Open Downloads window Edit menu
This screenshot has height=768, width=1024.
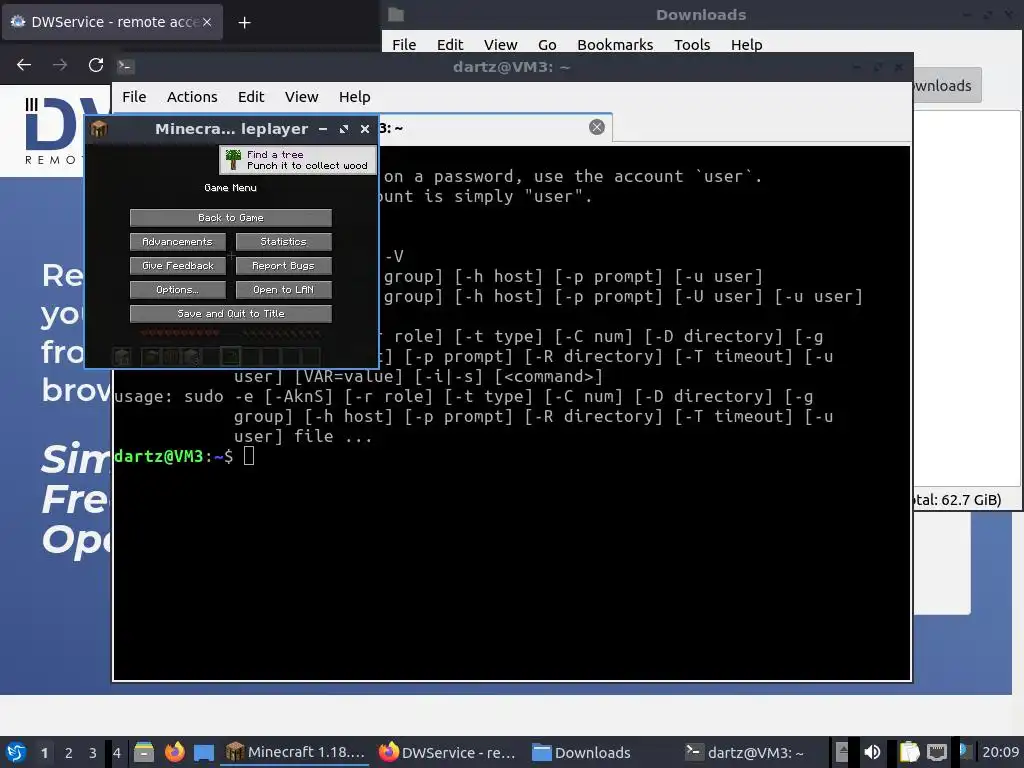tap(450, 44)
